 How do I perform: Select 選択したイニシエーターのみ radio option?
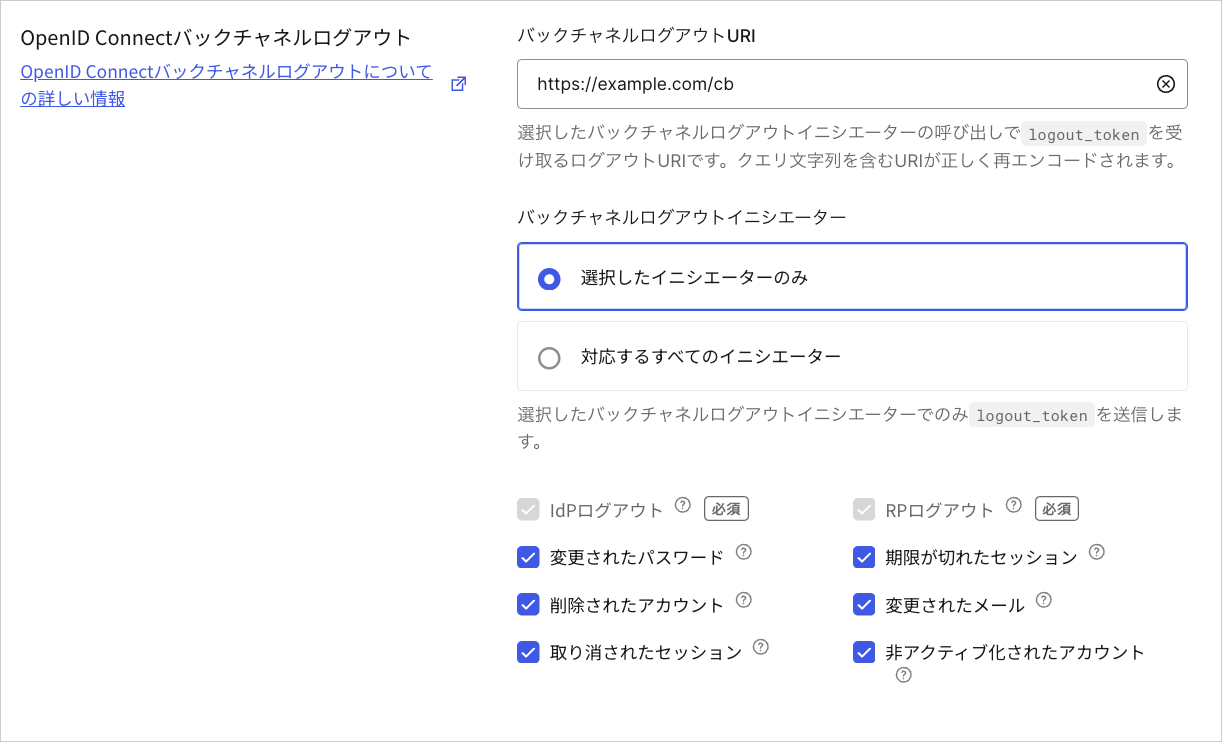click(852, 277)
